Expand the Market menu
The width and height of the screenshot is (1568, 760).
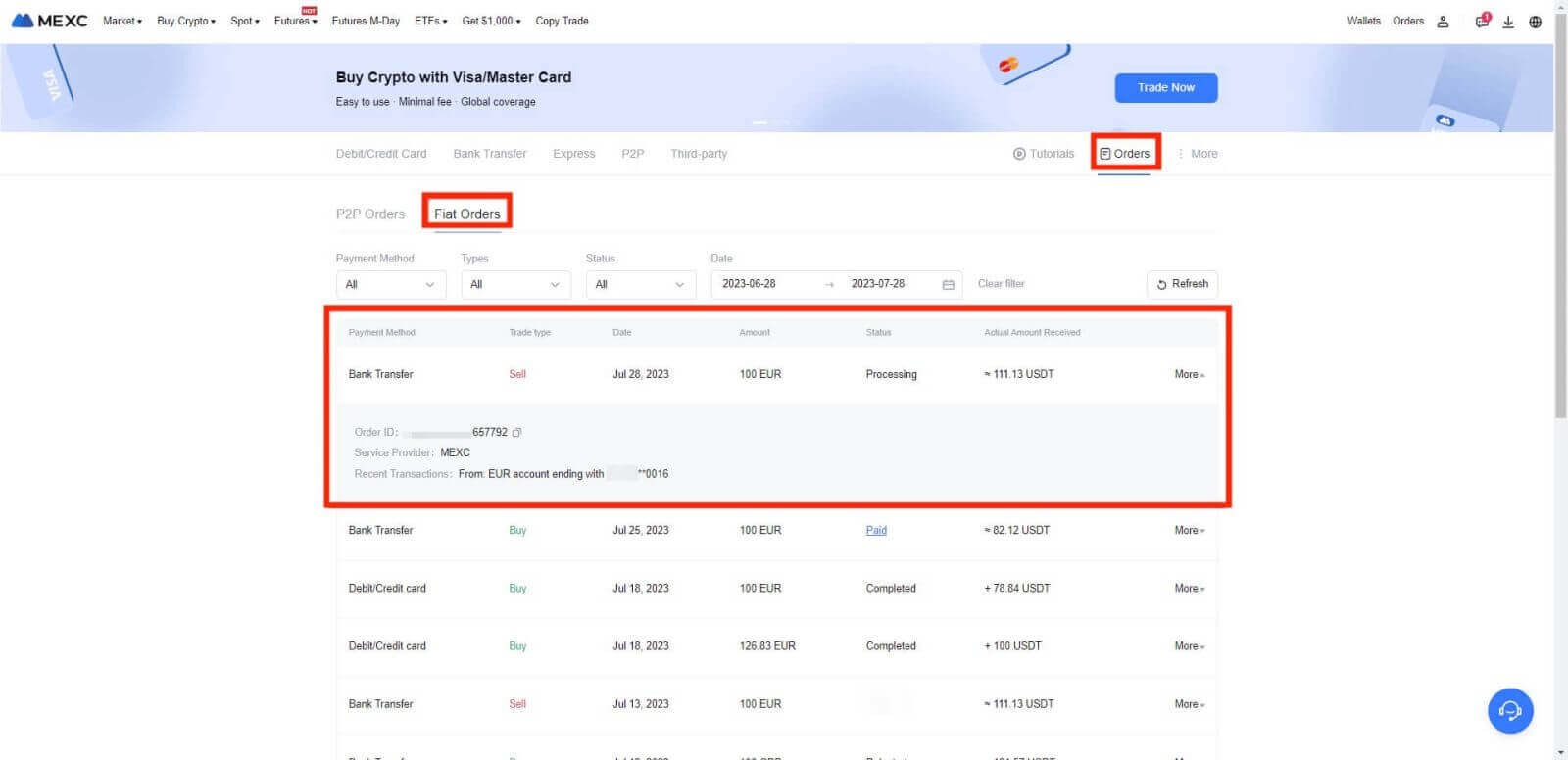[122, 21]
